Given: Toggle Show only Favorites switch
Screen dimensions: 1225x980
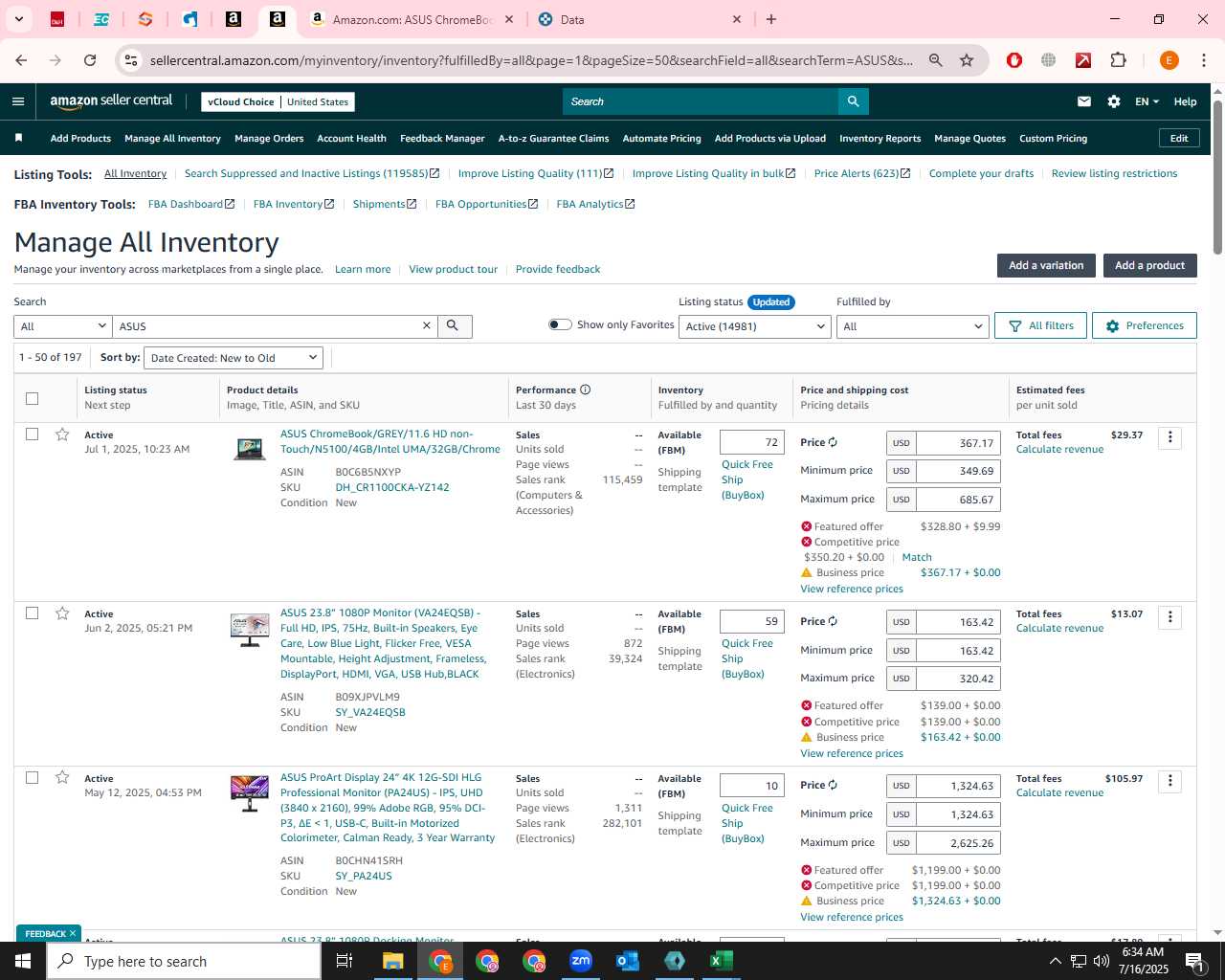Looking at the screenshot, I should point(560,324).
